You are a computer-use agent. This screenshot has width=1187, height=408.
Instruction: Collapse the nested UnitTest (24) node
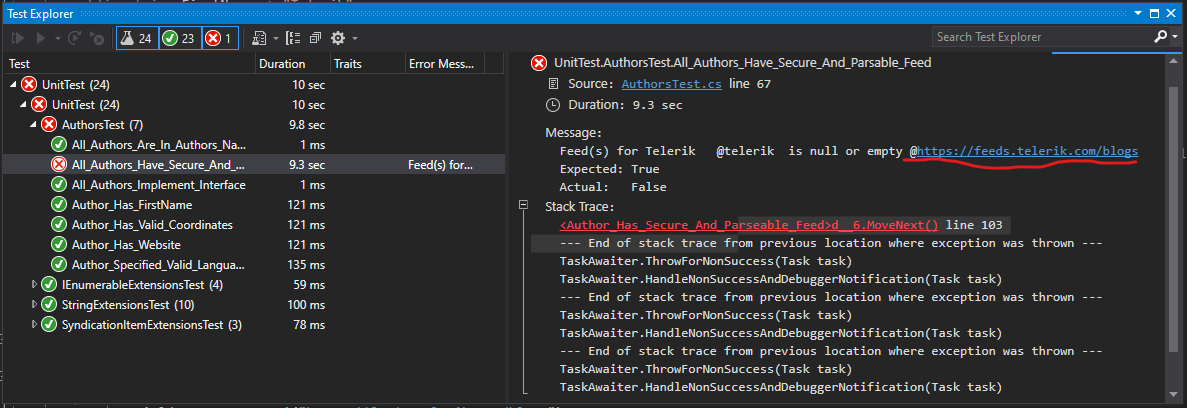(22, 104)
